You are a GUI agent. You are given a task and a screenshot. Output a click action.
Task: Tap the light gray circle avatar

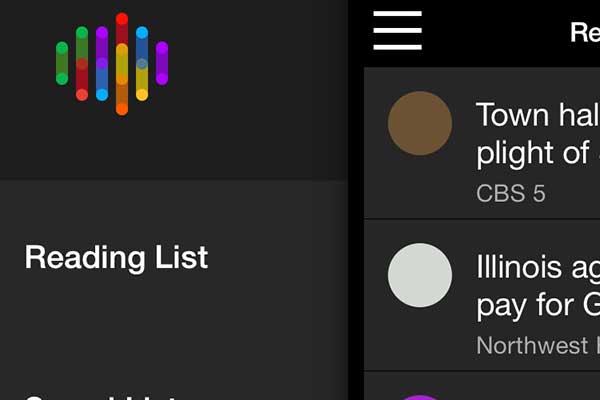point(420,275)
